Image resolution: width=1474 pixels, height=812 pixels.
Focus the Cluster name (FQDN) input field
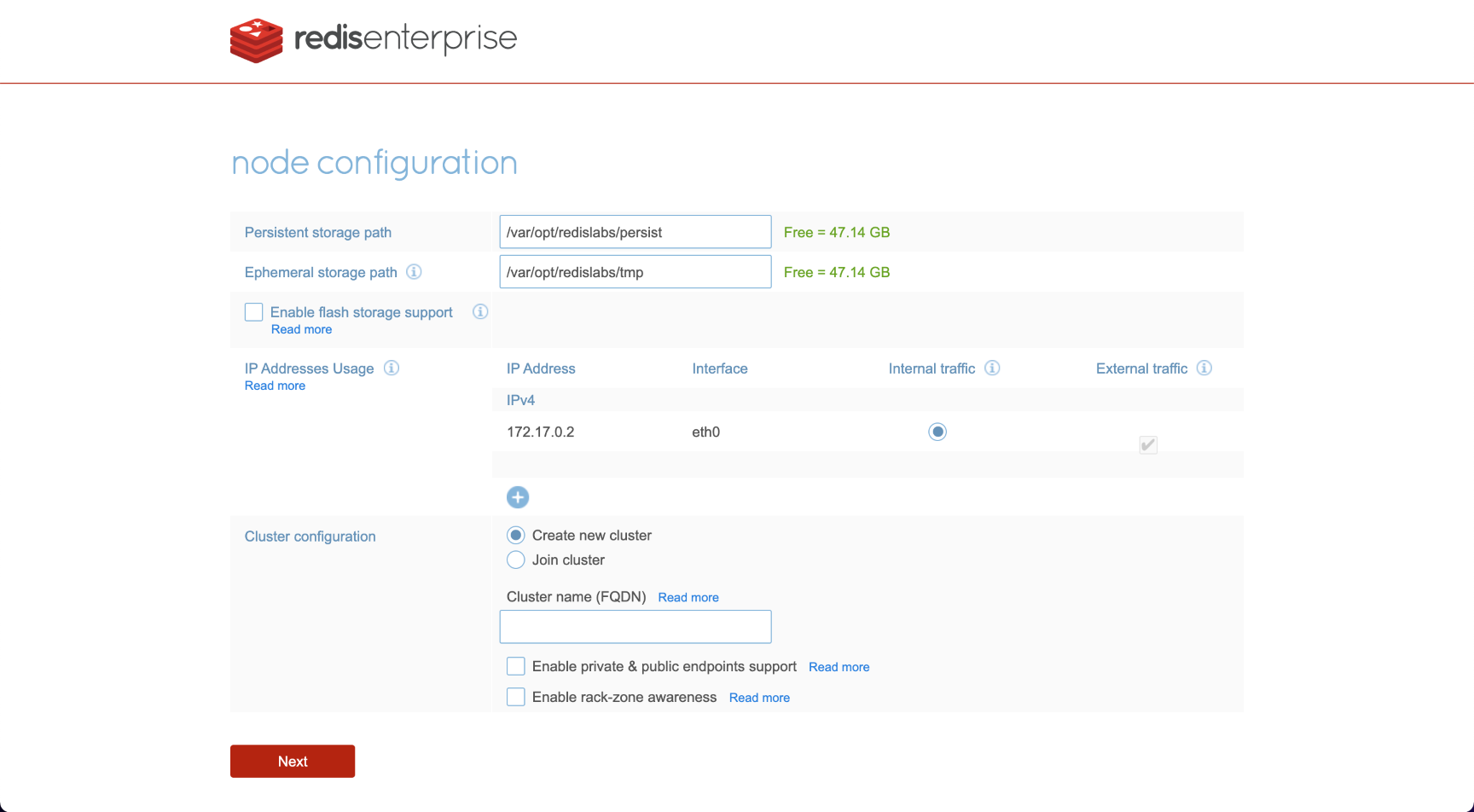click(x=635, y=627)
